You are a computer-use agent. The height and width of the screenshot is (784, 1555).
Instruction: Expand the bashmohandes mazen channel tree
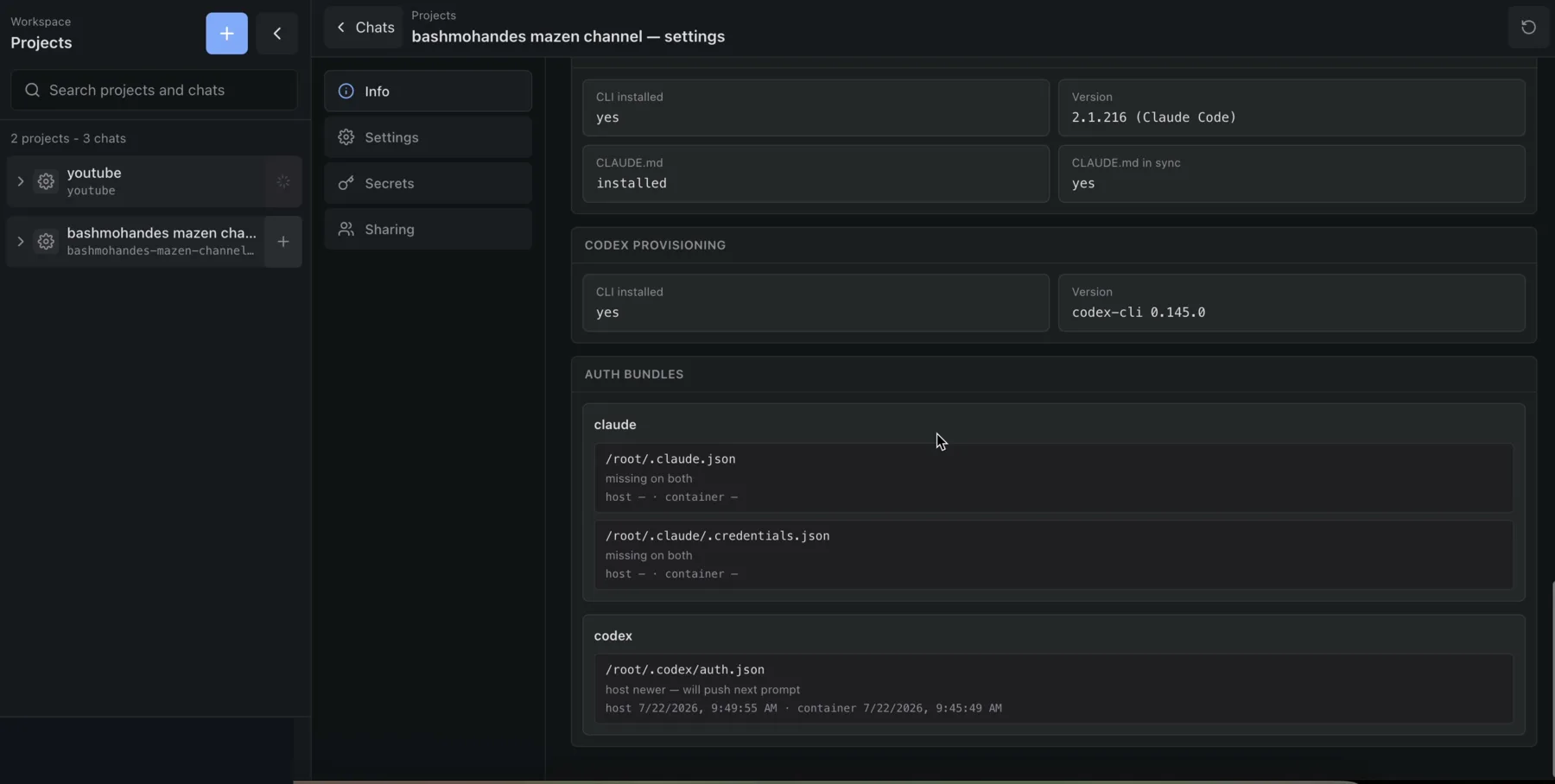[20, 242]
